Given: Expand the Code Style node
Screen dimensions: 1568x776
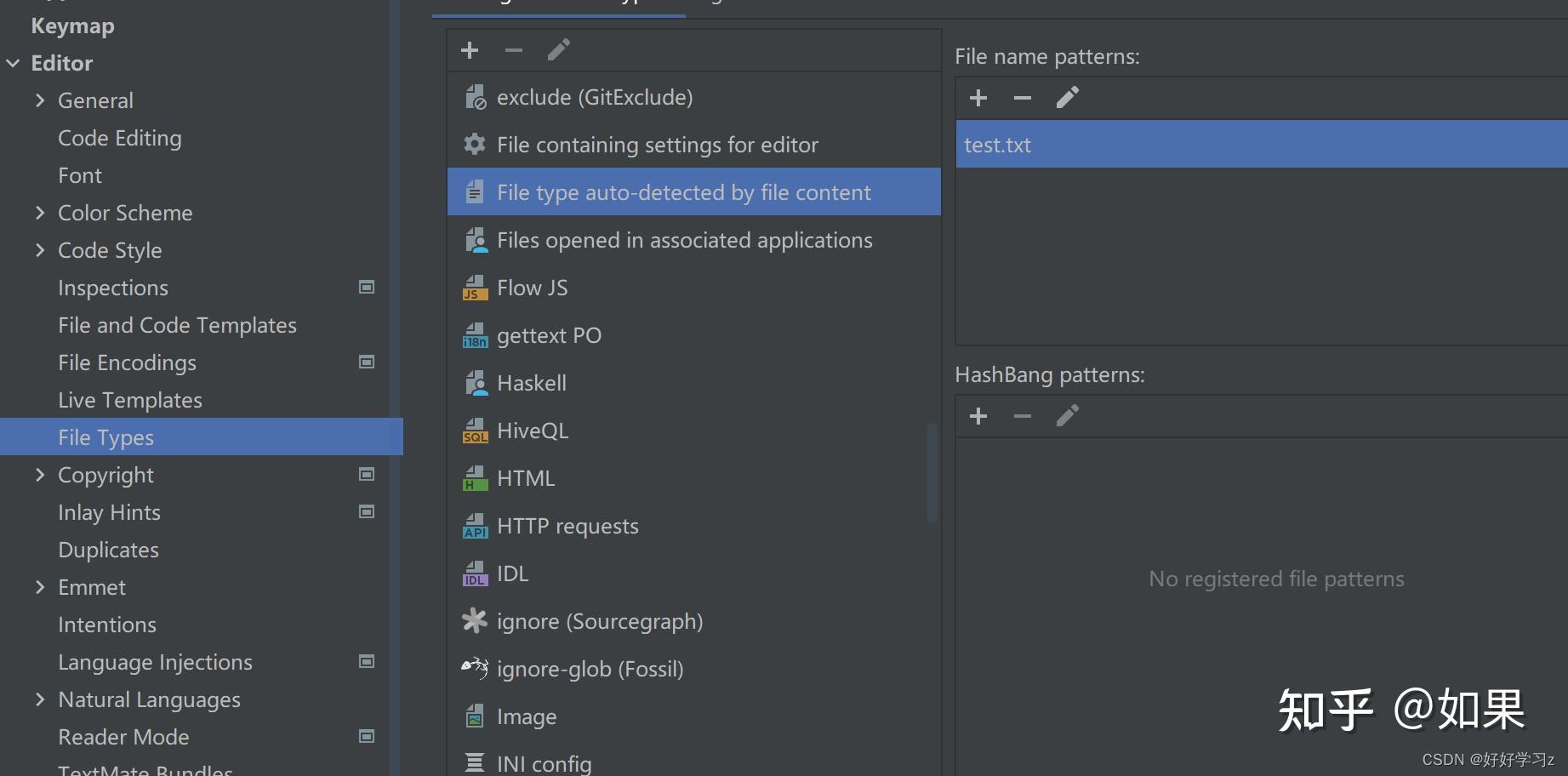Looking at the screenshot, I should (40, 250).
